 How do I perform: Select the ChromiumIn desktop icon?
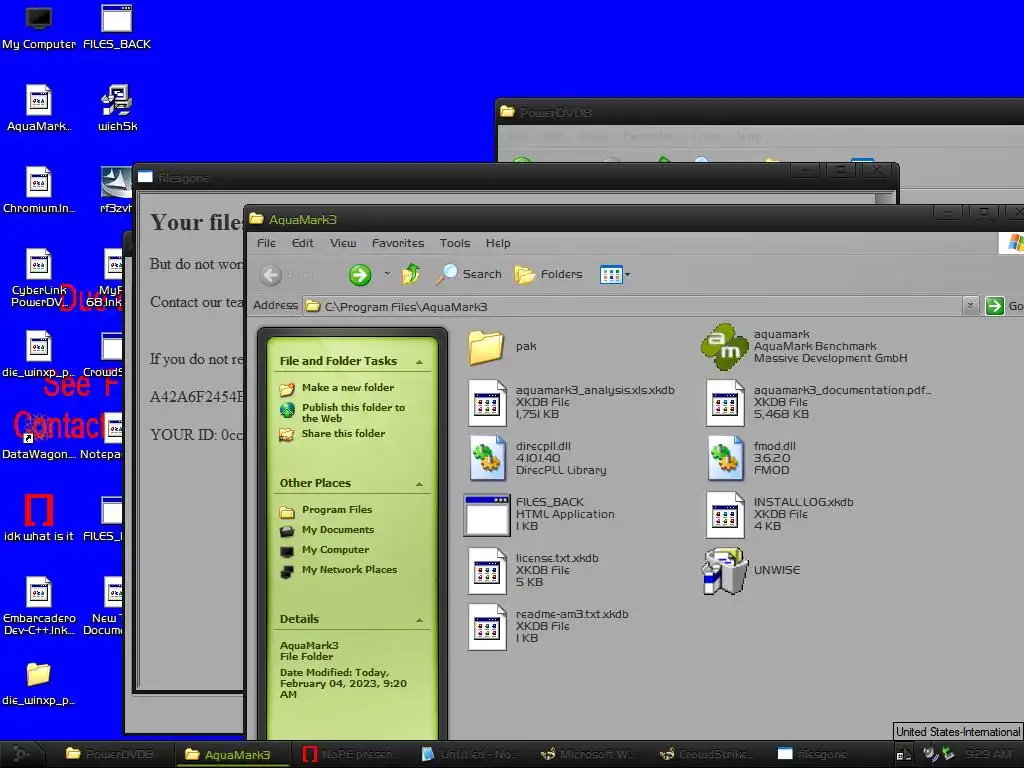(39, 191)
